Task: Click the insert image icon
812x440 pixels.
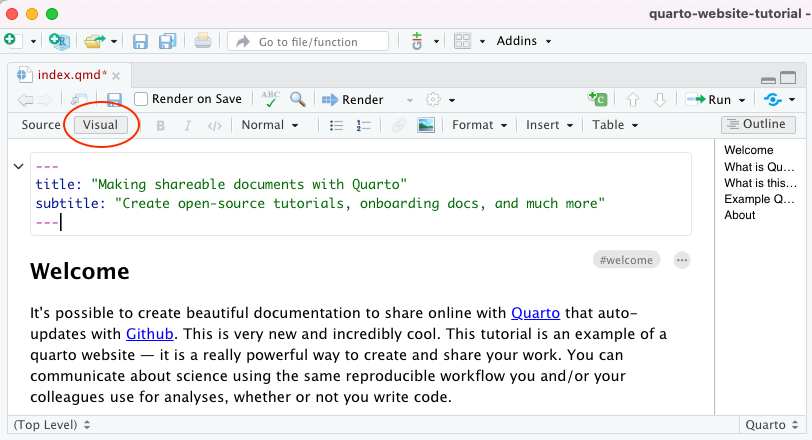Action: (x=426, y=125)
